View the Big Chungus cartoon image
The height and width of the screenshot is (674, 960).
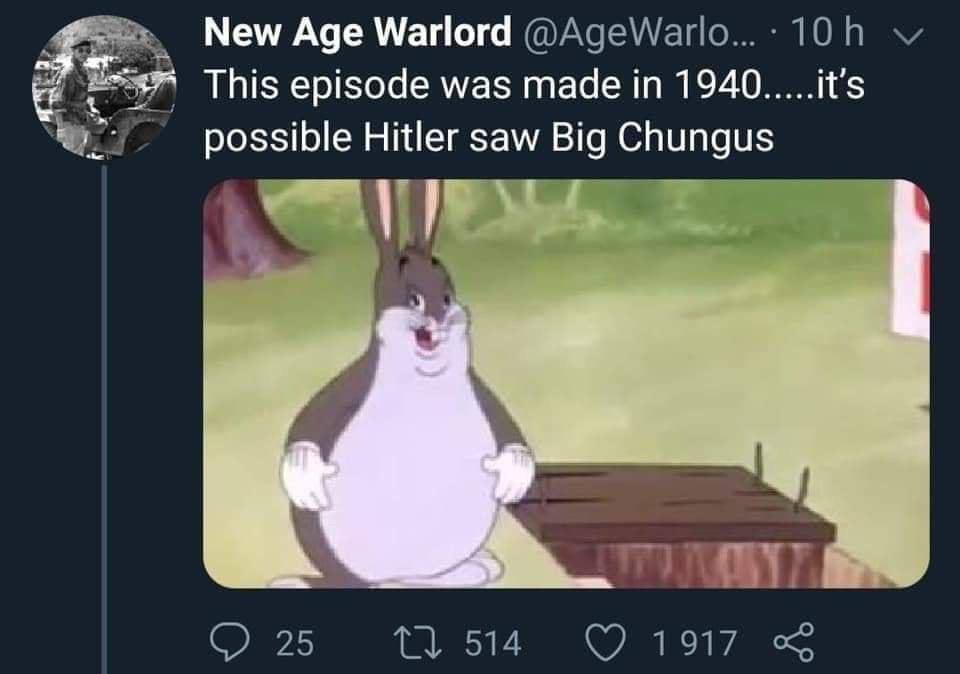[566, 384]
